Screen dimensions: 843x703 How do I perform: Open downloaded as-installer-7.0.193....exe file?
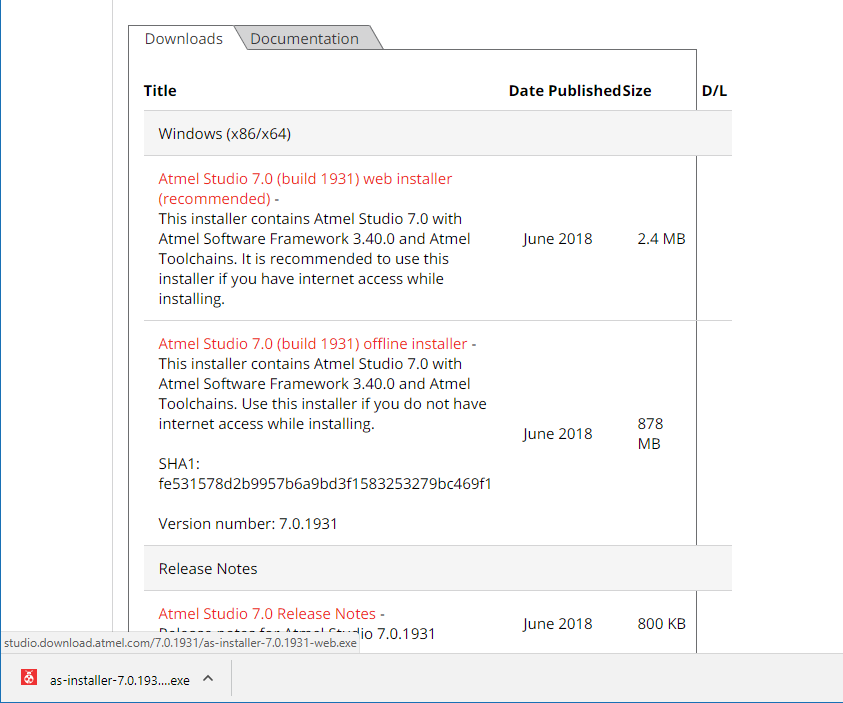(119, 680)
